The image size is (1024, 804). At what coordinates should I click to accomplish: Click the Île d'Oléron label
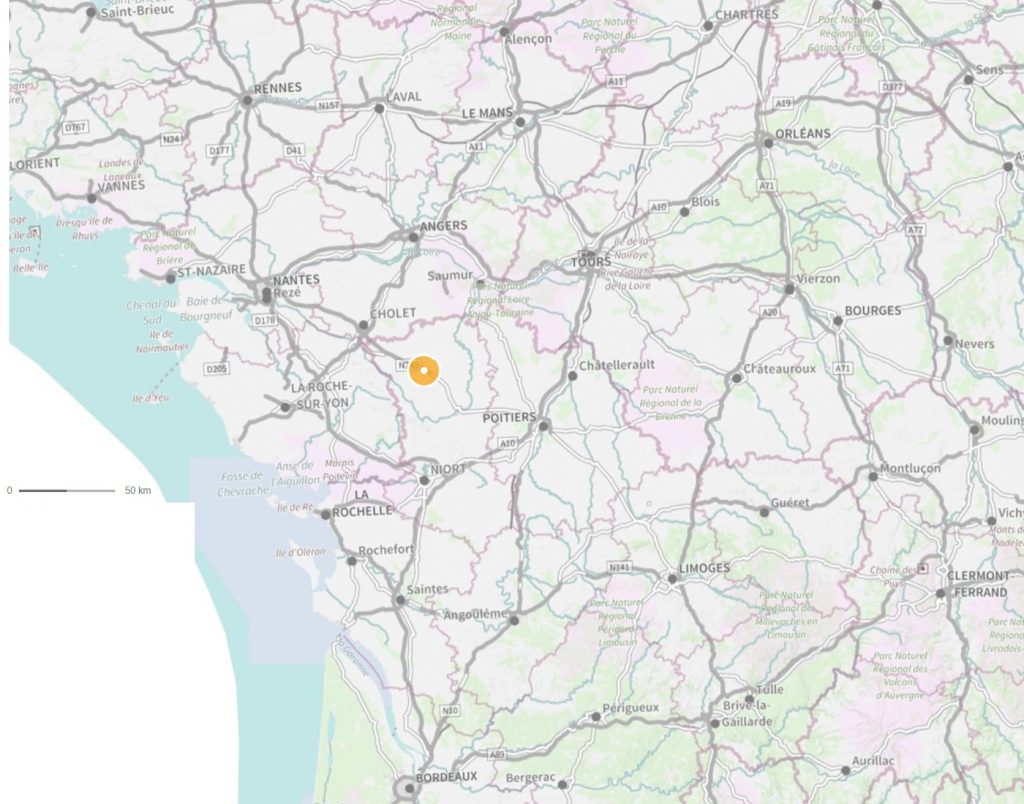click(x=300, y=553)
